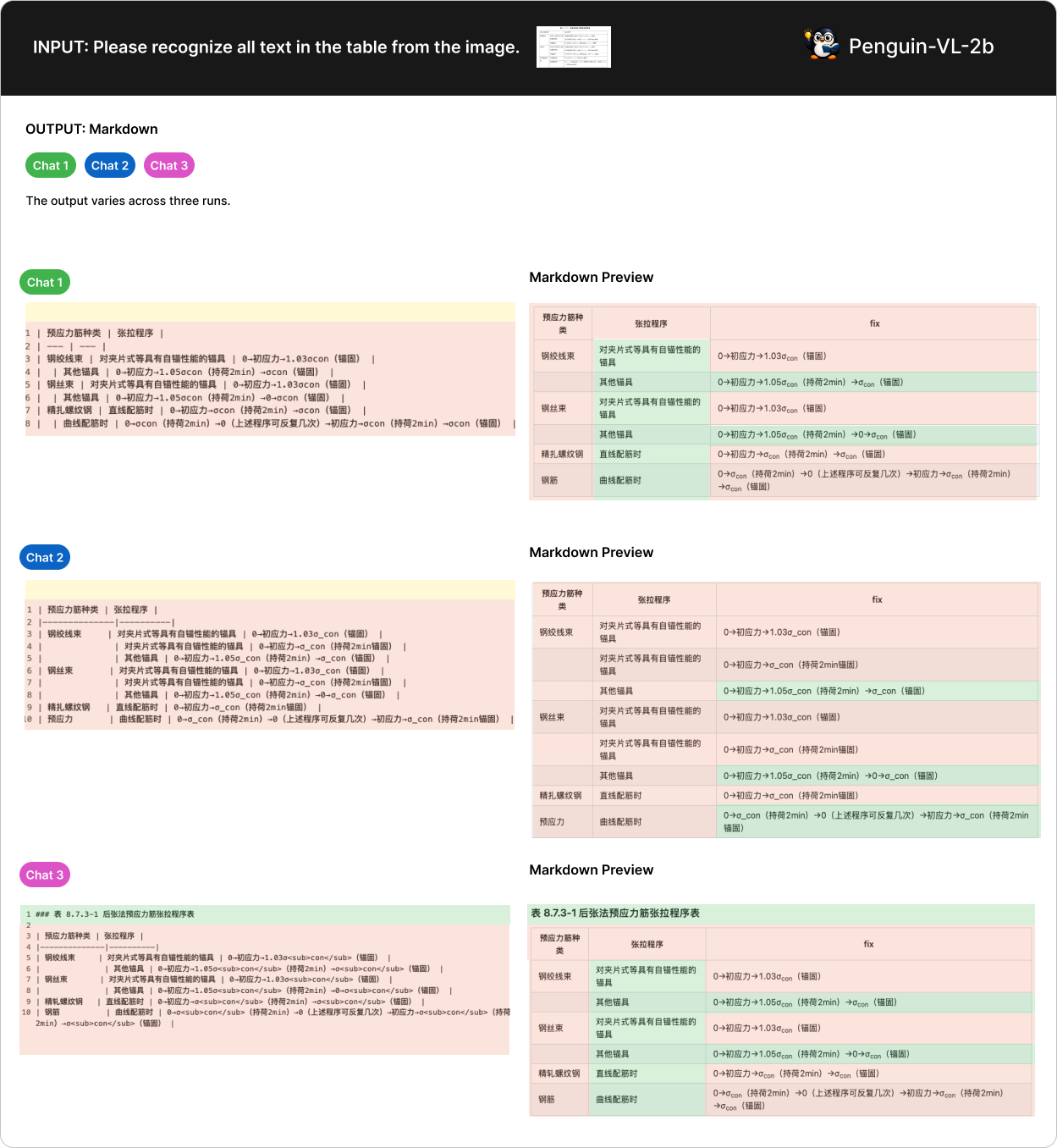
Task: Click the Markdown Preview heading beside Chat 3
Action: click(591, 870)
